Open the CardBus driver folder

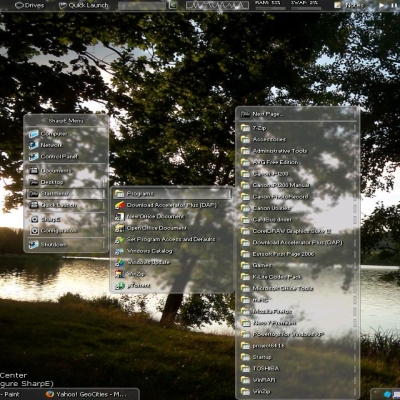point(298,220)
